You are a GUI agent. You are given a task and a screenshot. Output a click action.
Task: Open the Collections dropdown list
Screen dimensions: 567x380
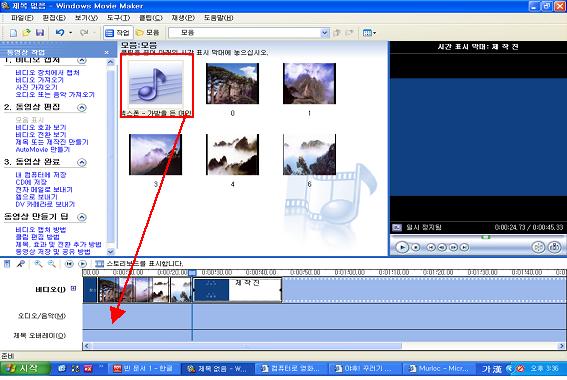324,33
